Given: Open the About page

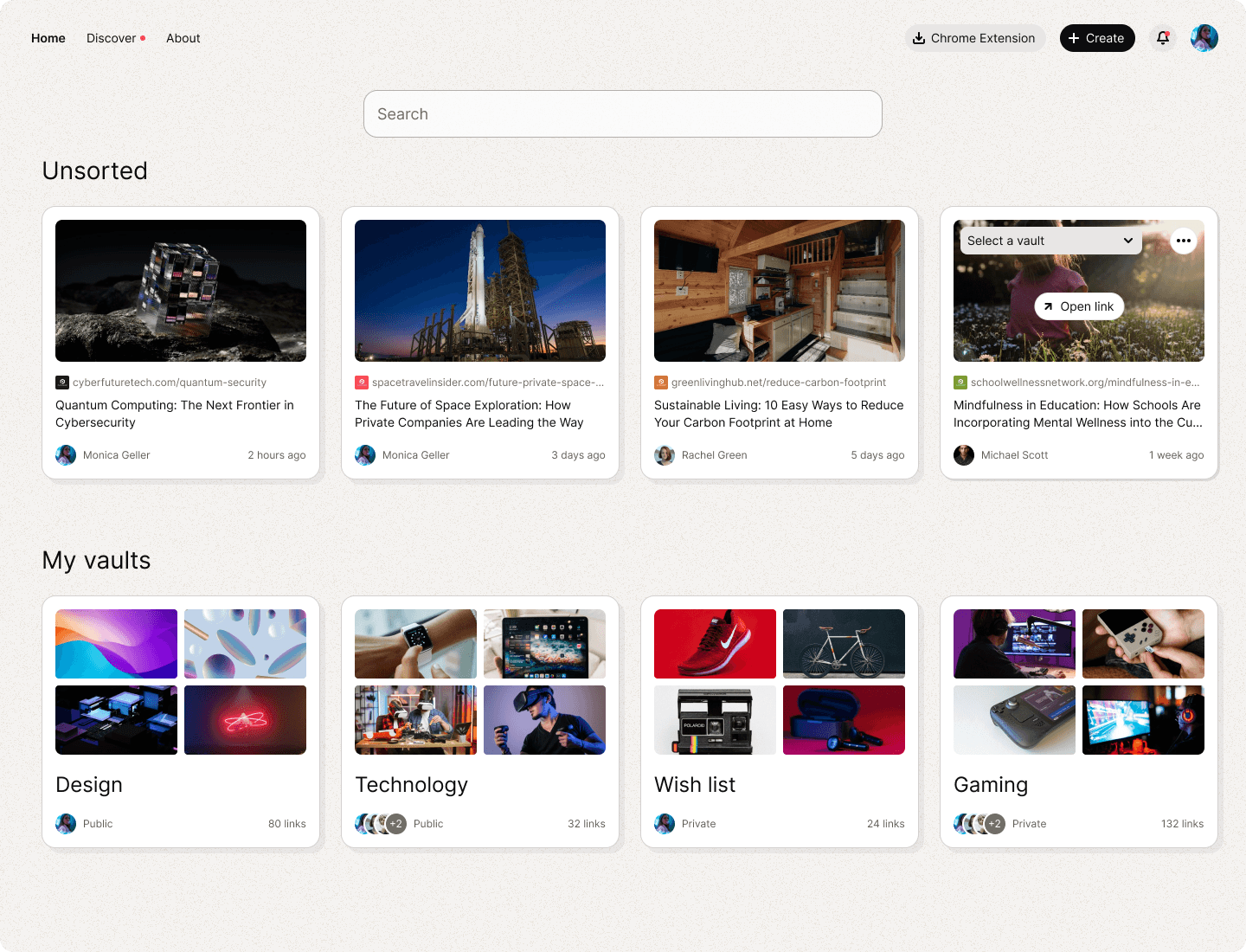Looking at the screenshot, I should (x=183, y=38).
